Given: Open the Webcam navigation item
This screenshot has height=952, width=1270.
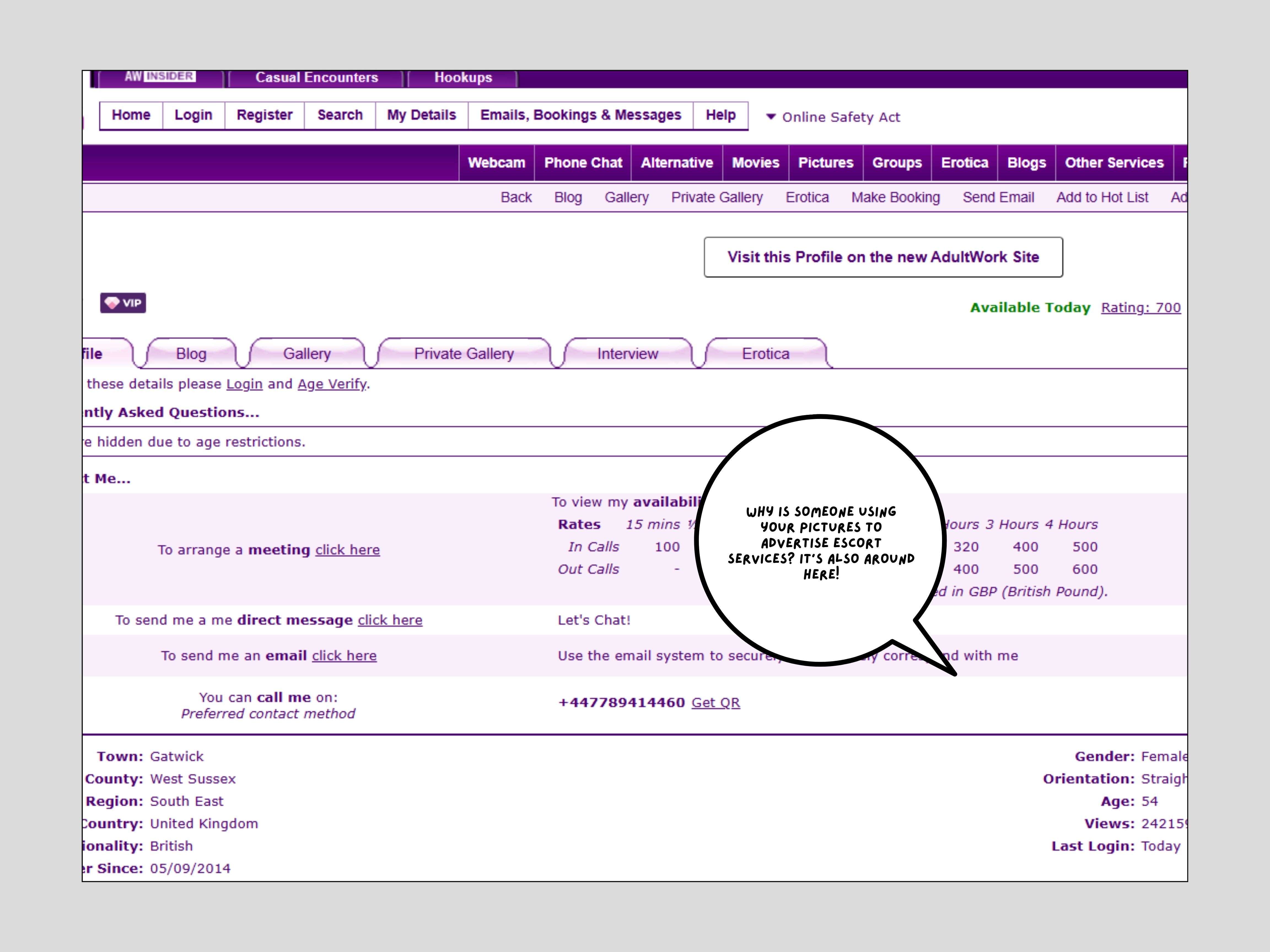Looking at the screenshot, I should [496, 163].
